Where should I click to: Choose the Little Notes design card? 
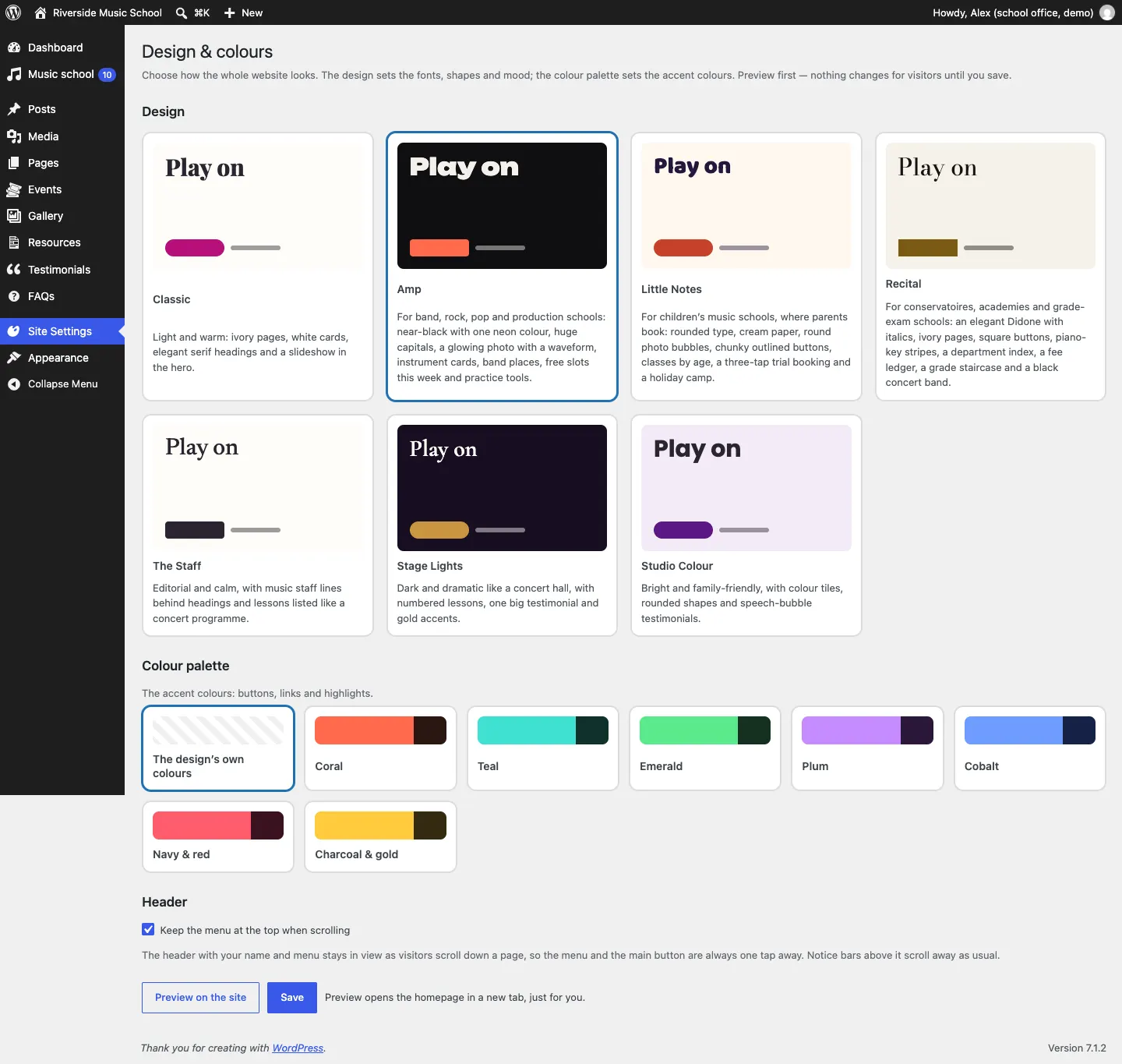coord(746,267)
